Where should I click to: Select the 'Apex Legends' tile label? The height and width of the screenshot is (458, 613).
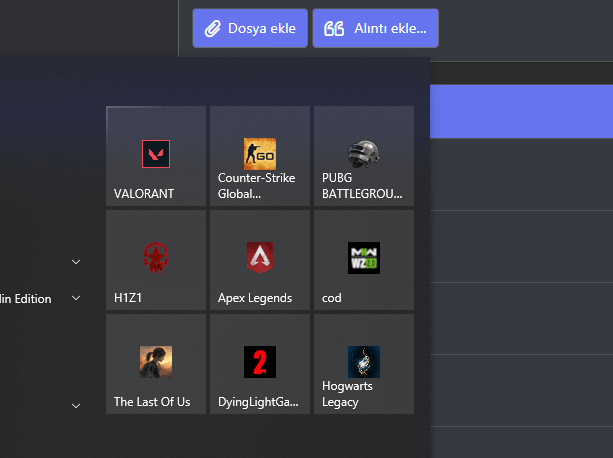[x=255, y=298]
